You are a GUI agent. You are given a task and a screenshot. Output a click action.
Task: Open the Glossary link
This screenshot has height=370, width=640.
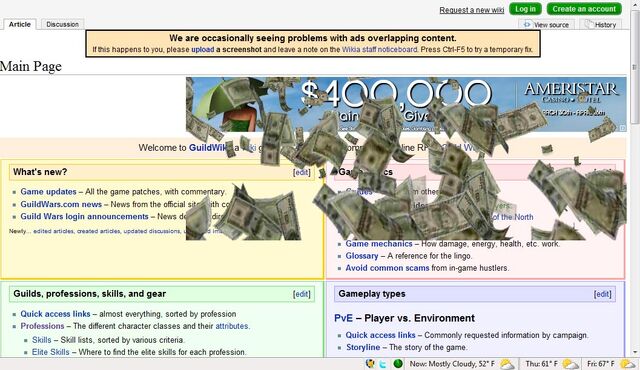(362, 256)
